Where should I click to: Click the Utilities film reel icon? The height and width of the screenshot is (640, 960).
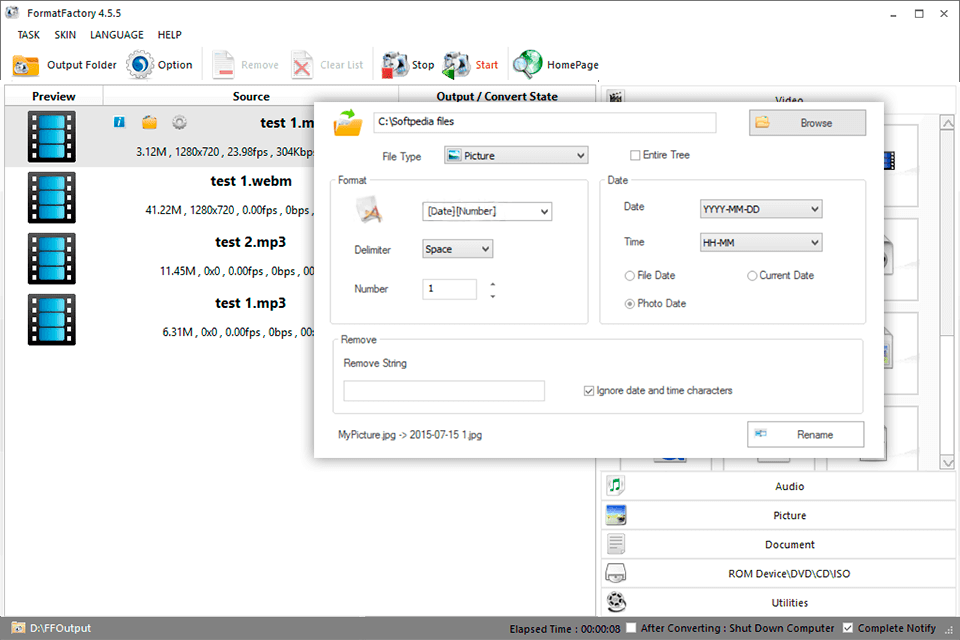(x=616, y=602)
